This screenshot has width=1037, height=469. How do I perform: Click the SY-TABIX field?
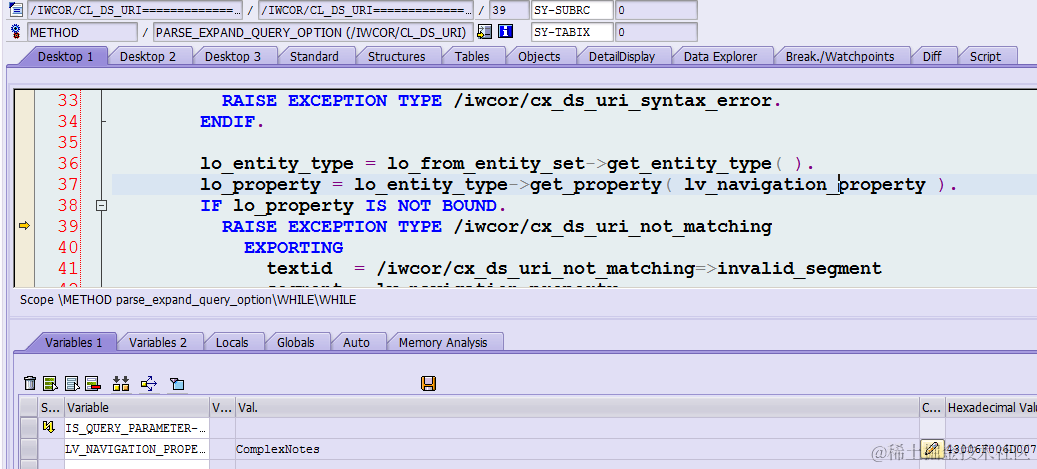click(571, 32)
